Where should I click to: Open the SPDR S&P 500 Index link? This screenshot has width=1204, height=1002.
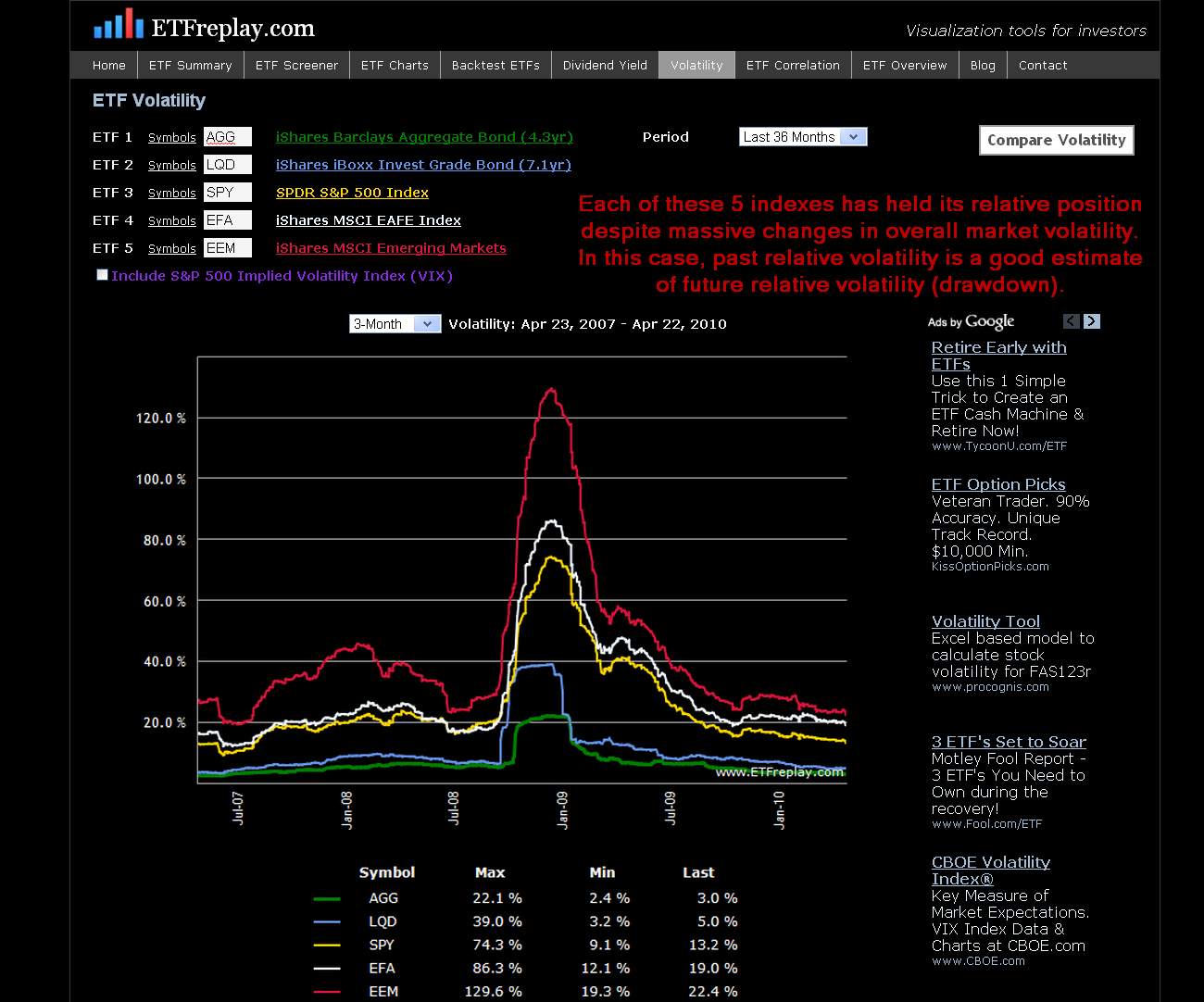[x=352, y=193]
